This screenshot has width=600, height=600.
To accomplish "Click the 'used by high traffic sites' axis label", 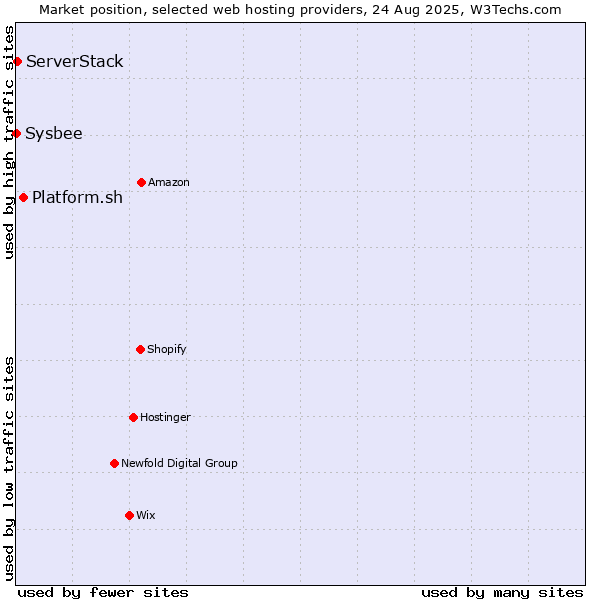I will 9,142.
